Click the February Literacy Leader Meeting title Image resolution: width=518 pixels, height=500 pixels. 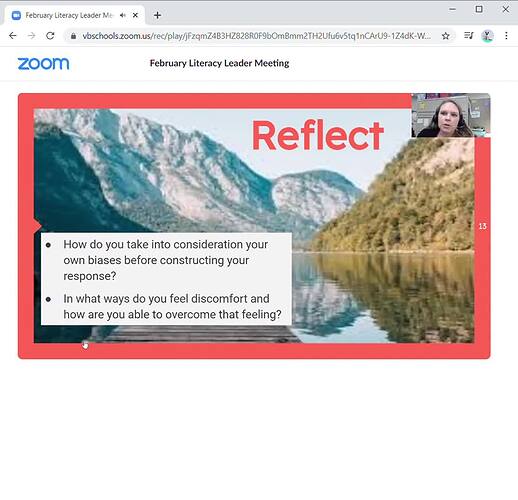(x=219, y=63)
